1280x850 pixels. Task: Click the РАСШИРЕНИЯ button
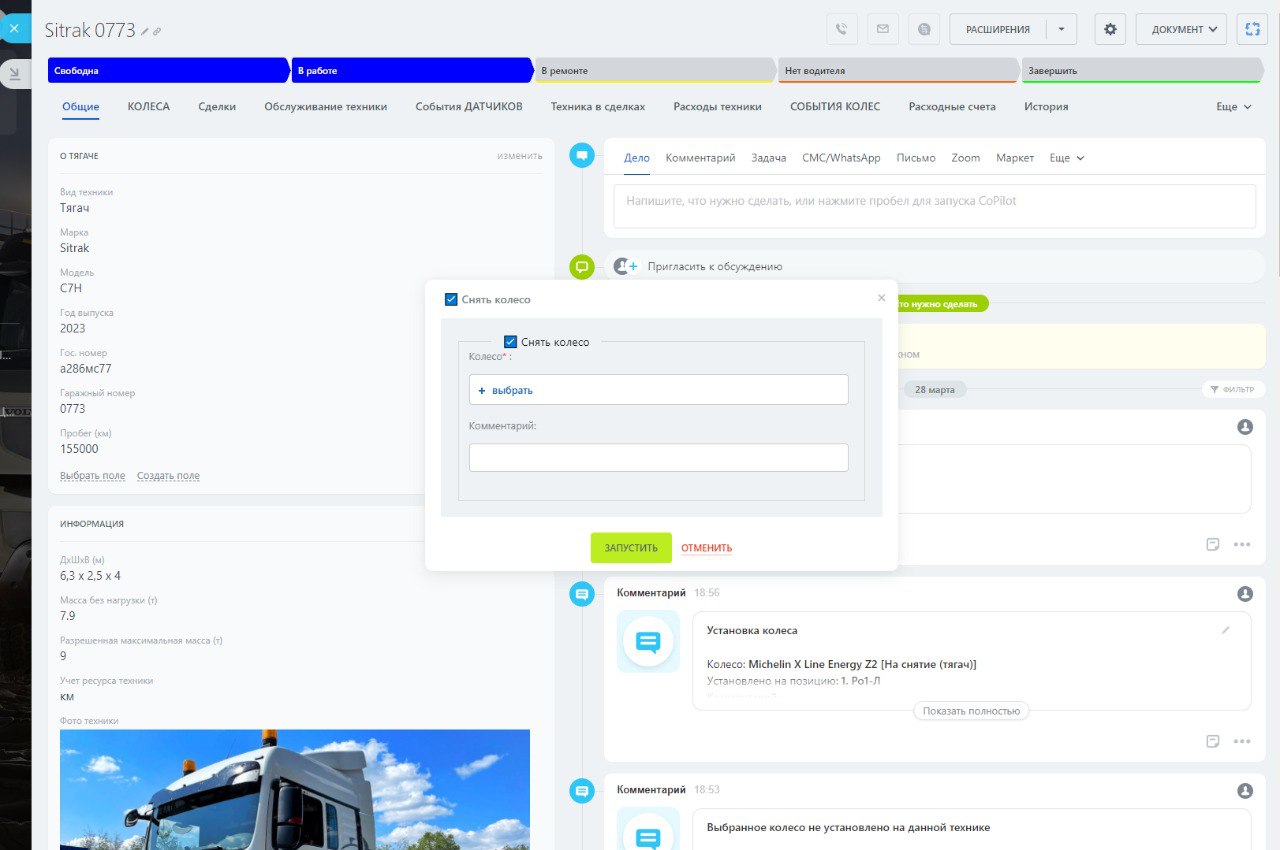pos(997,29)
